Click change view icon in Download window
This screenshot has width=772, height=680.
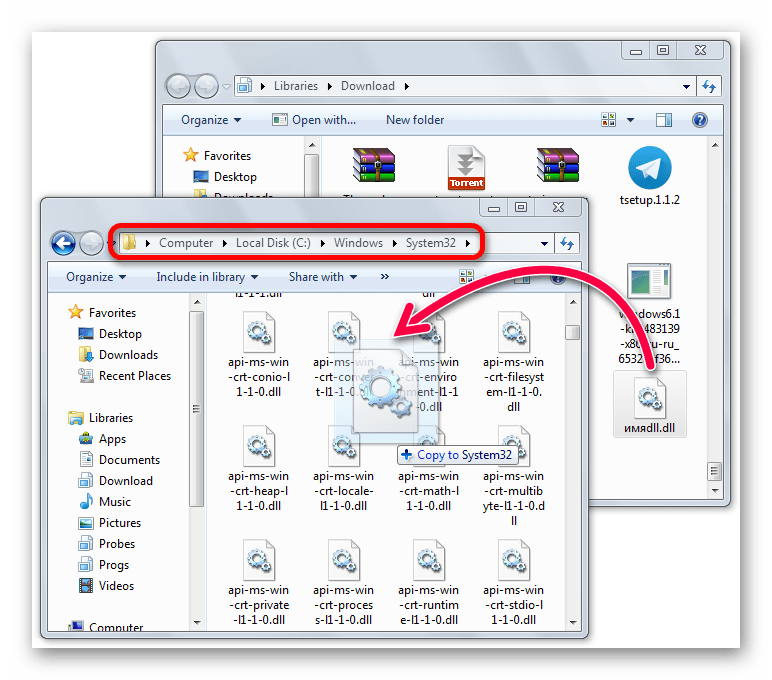click(609, 120)
